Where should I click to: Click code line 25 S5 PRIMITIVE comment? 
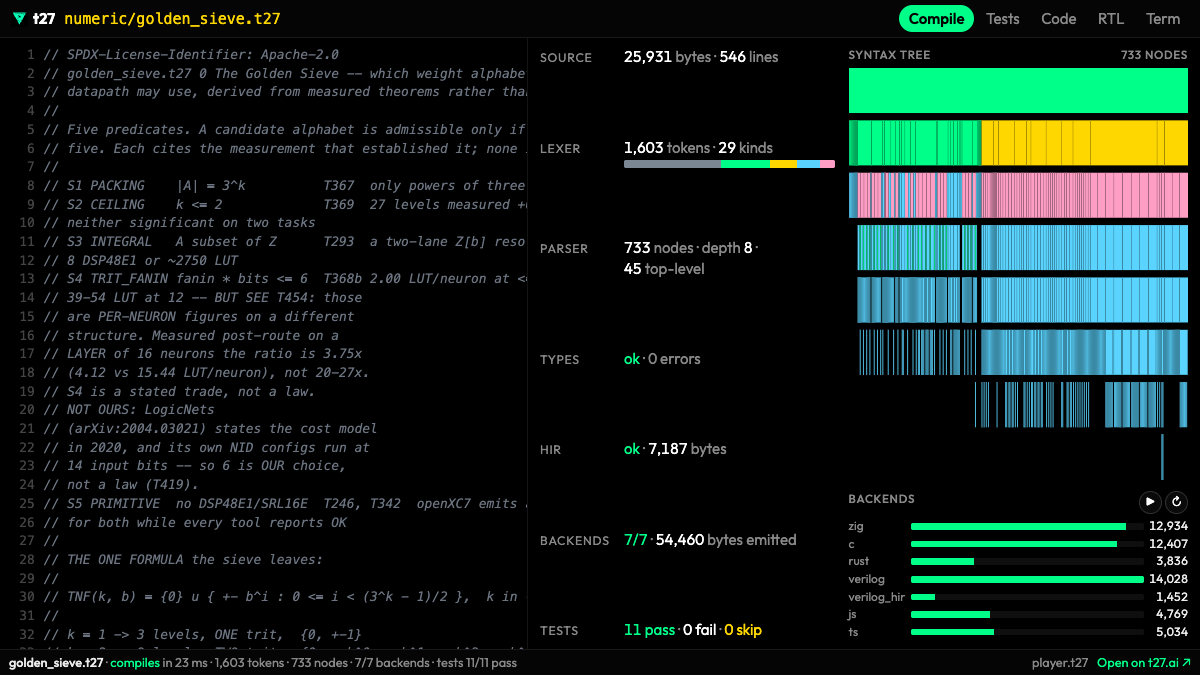[285, 503]
